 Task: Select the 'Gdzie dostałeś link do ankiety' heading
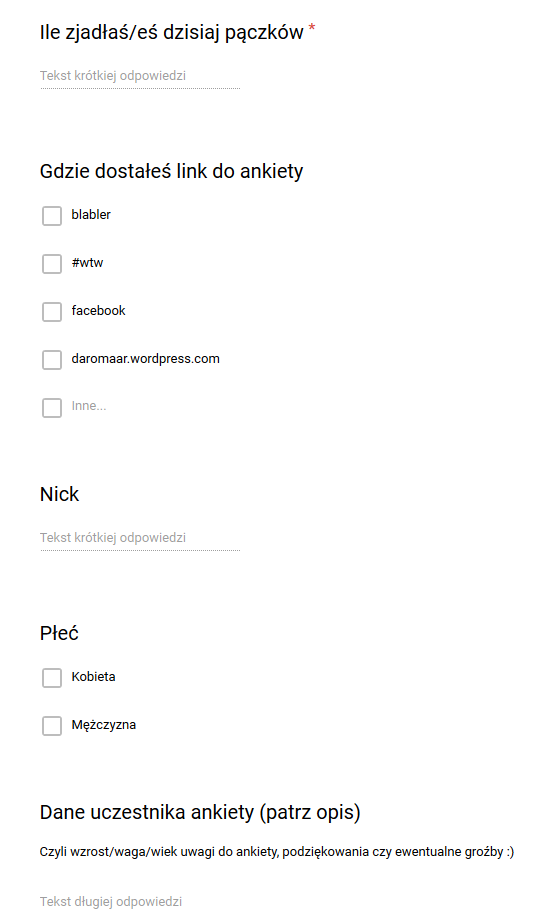click(x=172, y=172)
